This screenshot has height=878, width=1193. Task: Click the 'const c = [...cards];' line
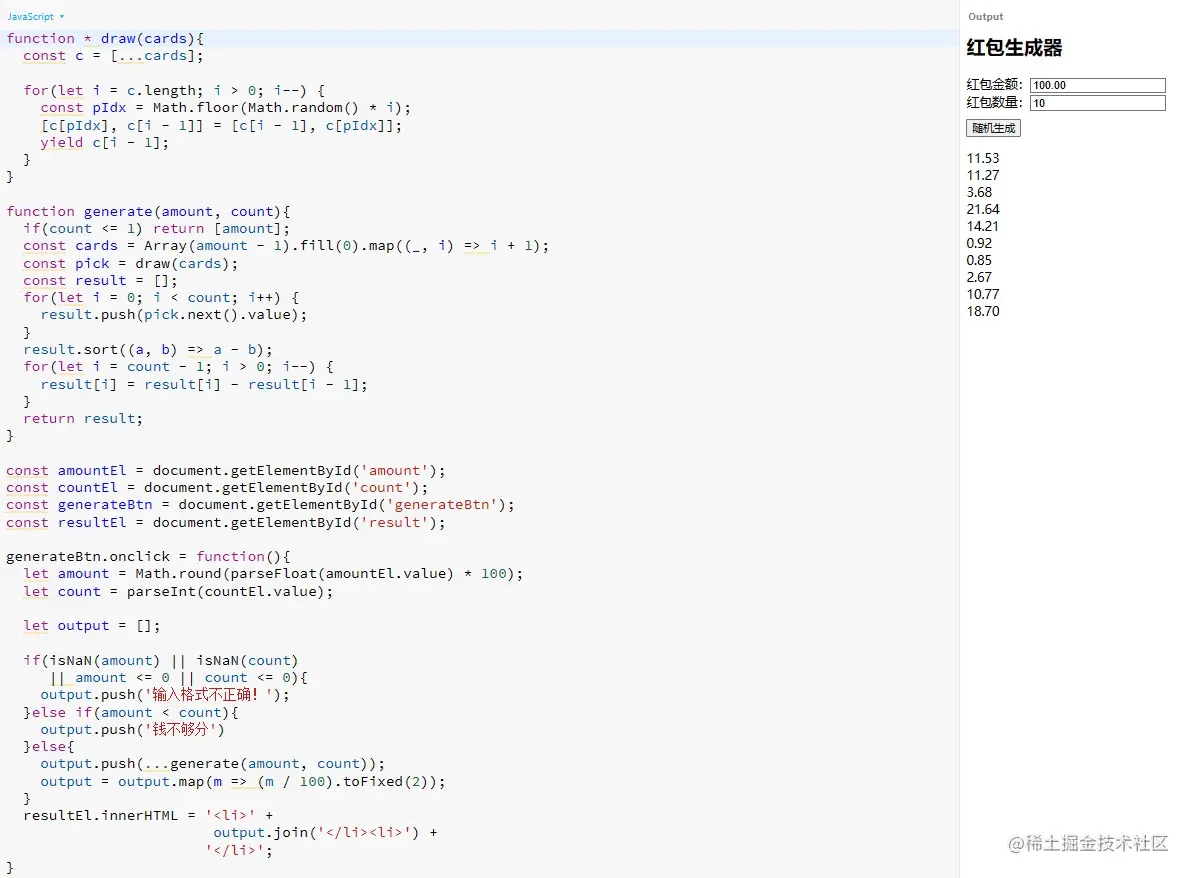[x=113, y=56]
